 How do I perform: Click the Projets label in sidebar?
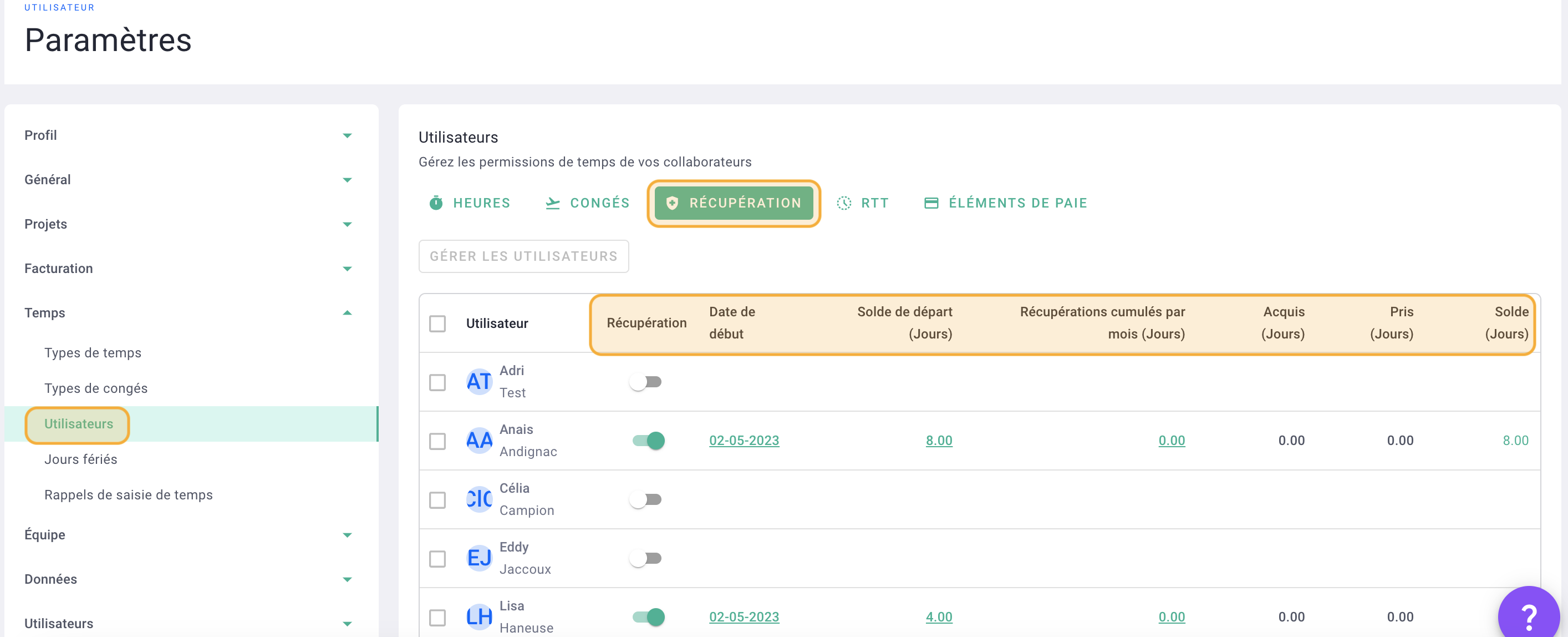pyautogui.click(x=45, y=224)
